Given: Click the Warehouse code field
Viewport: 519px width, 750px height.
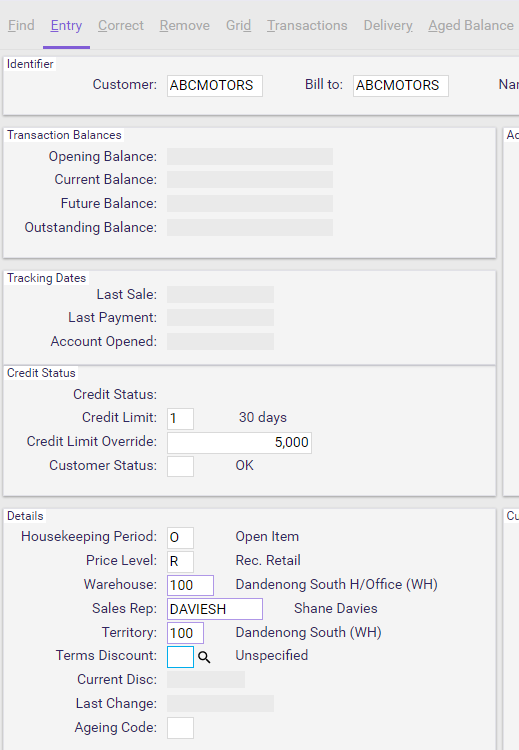Looking at the screenshot, I should (x=190, y=585).
